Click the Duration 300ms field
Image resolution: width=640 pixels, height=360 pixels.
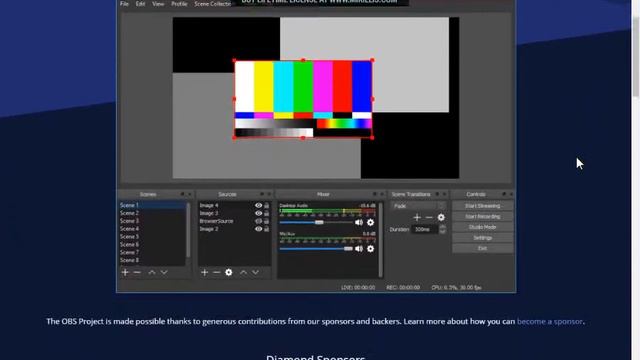tap(425, 229)
